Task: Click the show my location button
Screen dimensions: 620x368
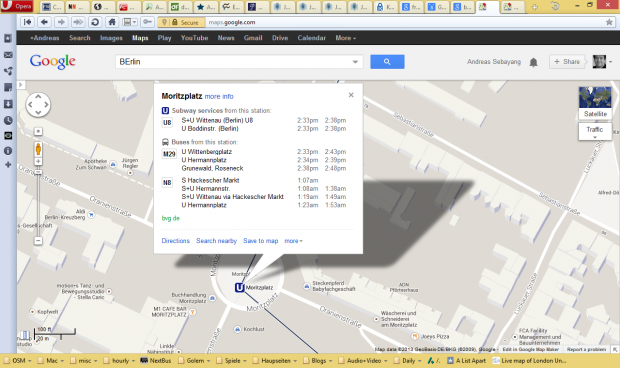Action: [x=38, y=131]
